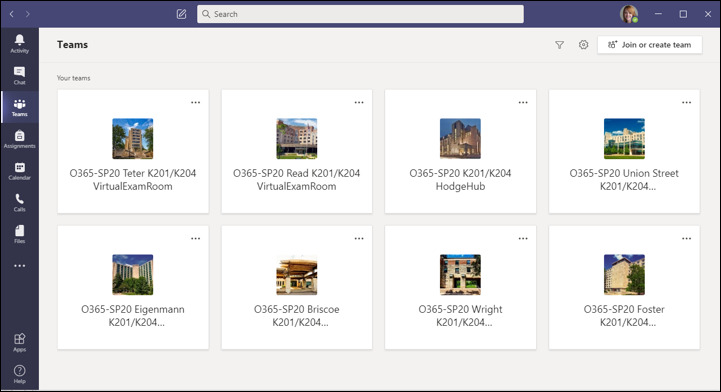Click in the Search box

coord(360,14)
